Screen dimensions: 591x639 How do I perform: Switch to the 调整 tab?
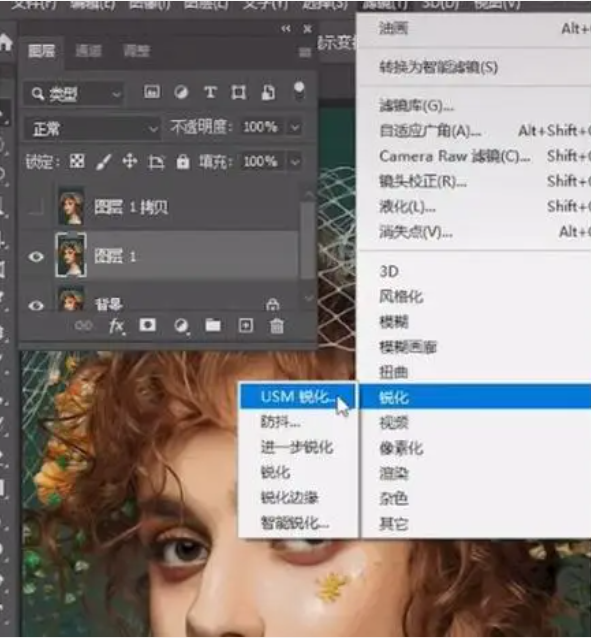(x=137, y=51)
